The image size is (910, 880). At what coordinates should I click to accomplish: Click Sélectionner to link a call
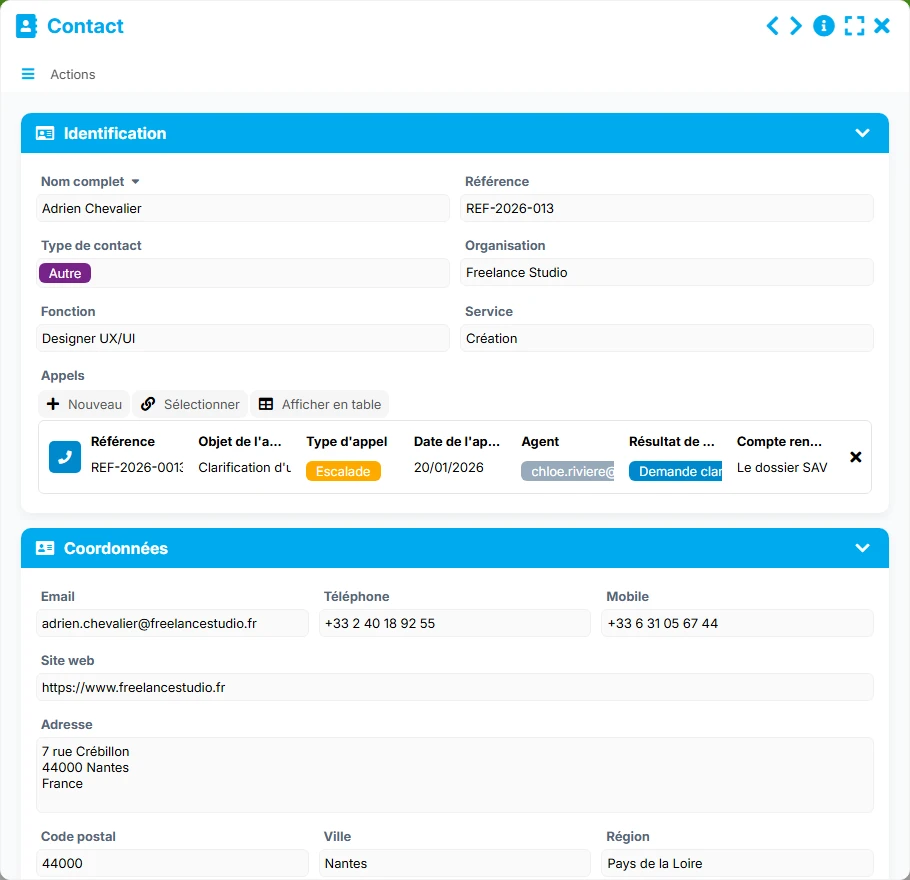pyautogui.click(x=190, y=404)
